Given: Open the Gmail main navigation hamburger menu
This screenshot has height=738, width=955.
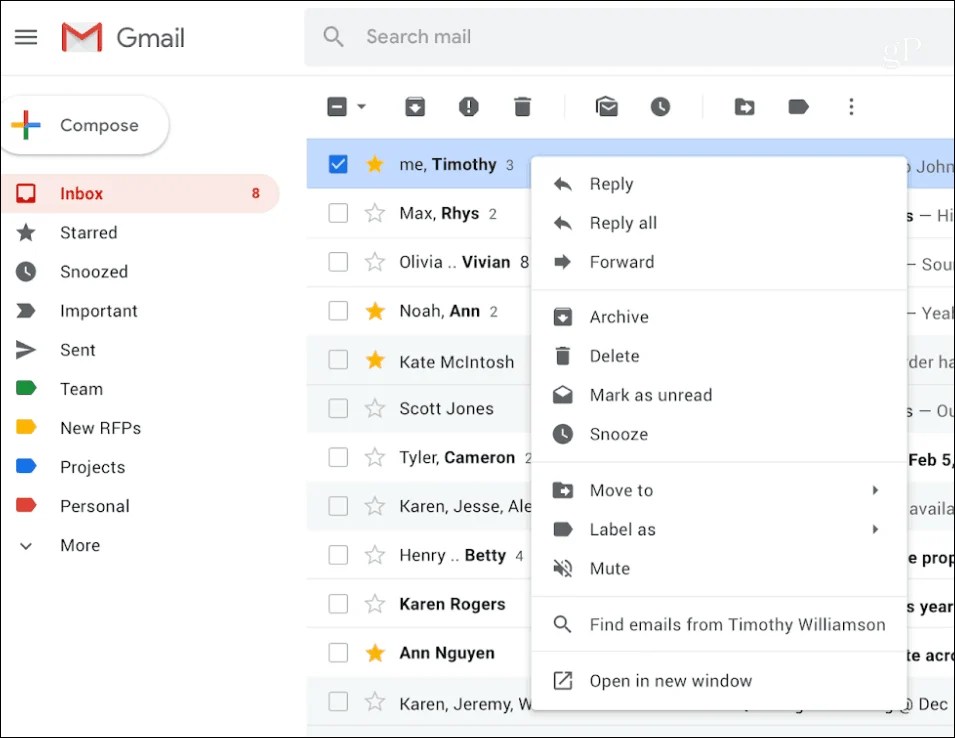Looking at the screenshot, I should [x=26, y=36].
